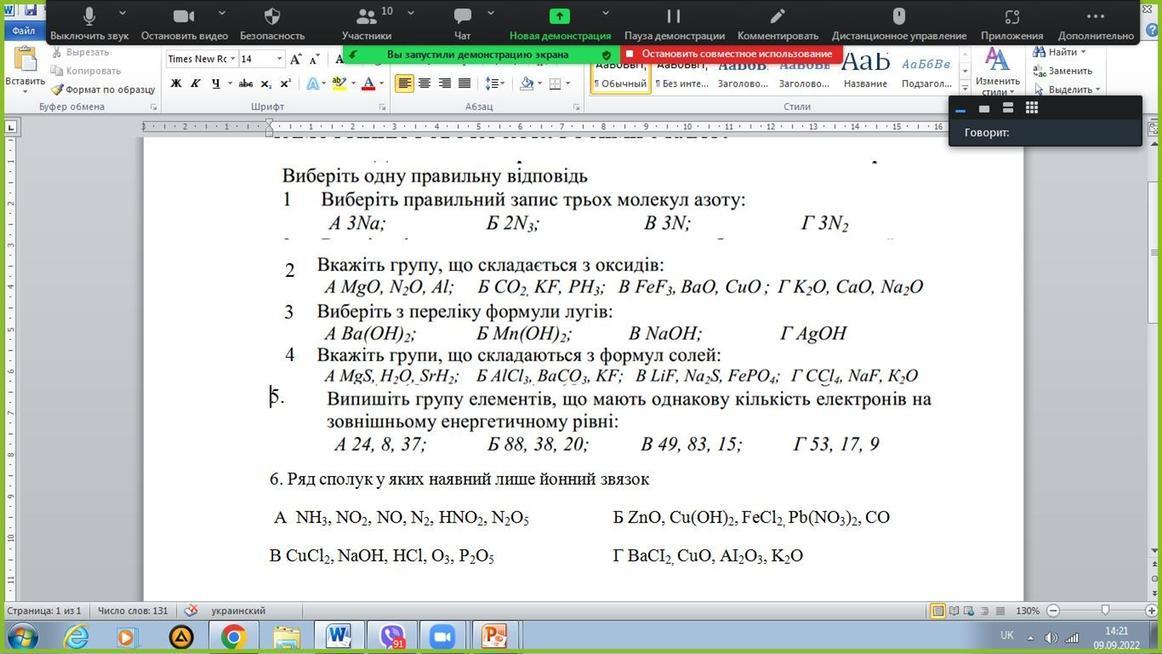Start a new share (Новая демонстрация)

tap(560, 23)
